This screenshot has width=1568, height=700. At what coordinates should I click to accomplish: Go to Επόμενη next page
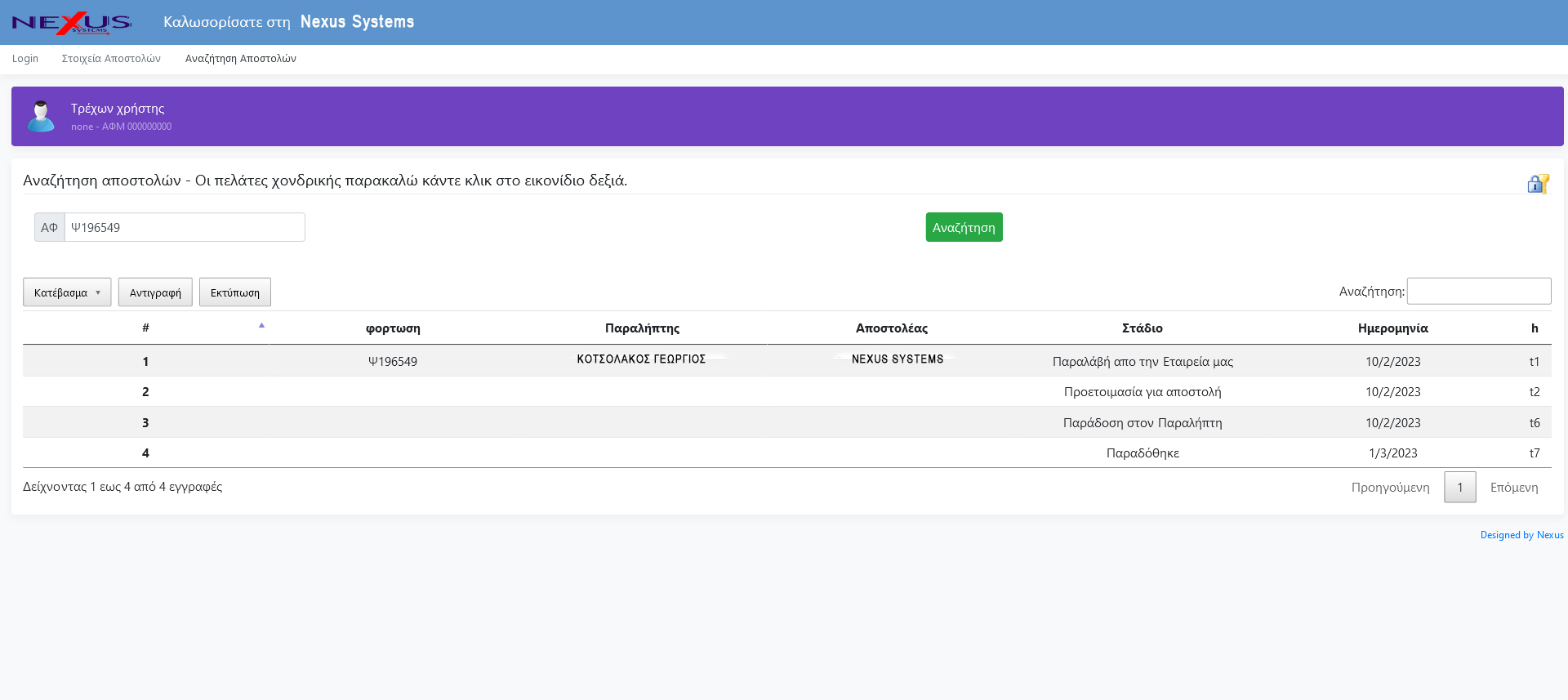pyautogui.click(x=1513, y=488)
